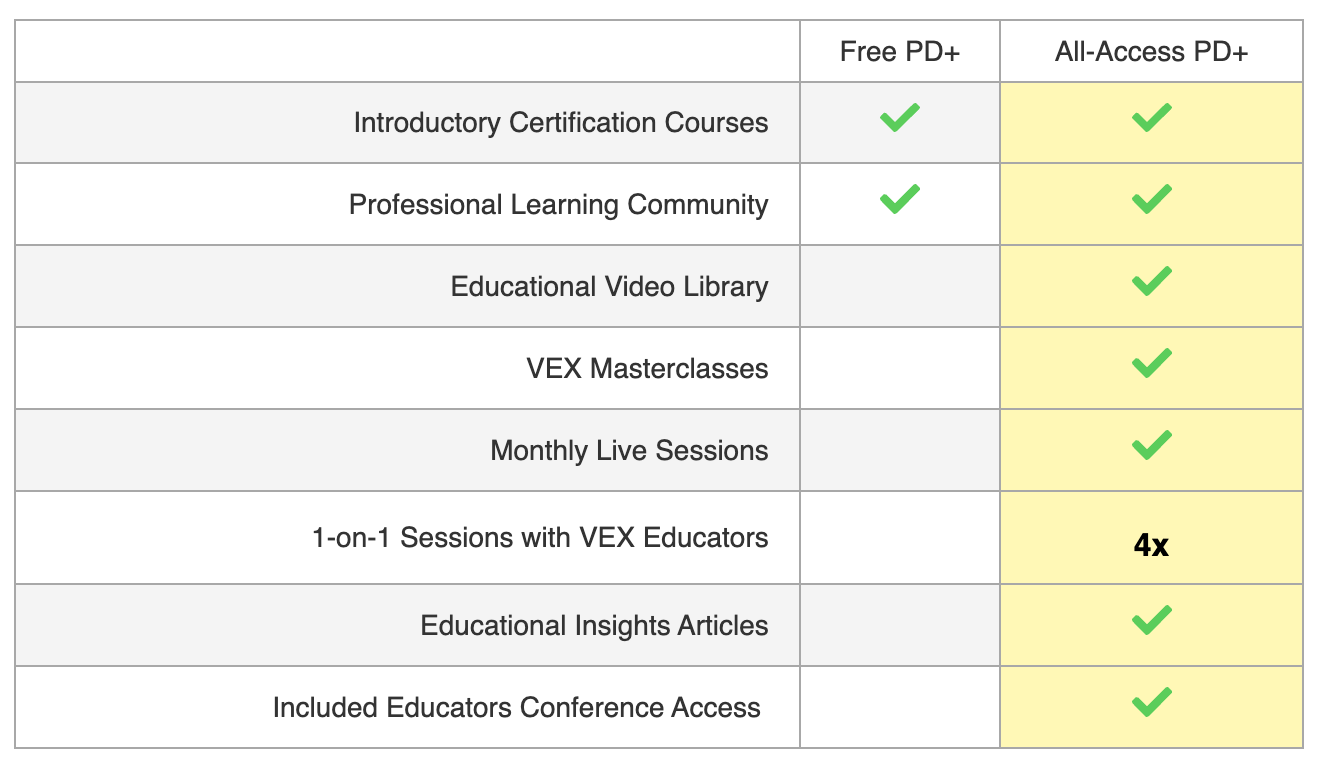This screenshot has width=1318, height=768.
Task: Click All-Access checkmark for VEX Masterclasses
Action: tap(1151, 364)
